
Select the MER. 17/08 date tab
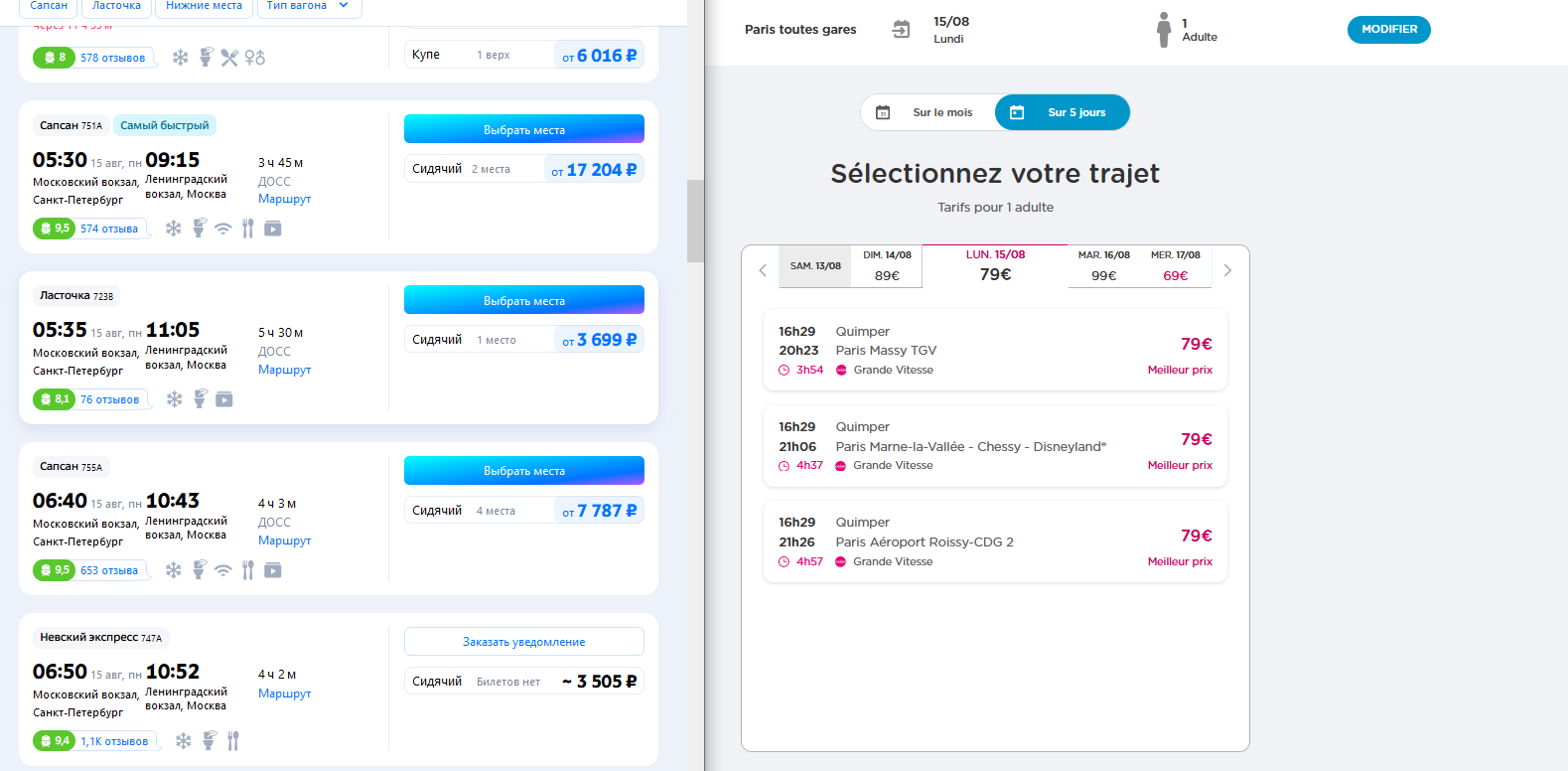(1175, 265)
